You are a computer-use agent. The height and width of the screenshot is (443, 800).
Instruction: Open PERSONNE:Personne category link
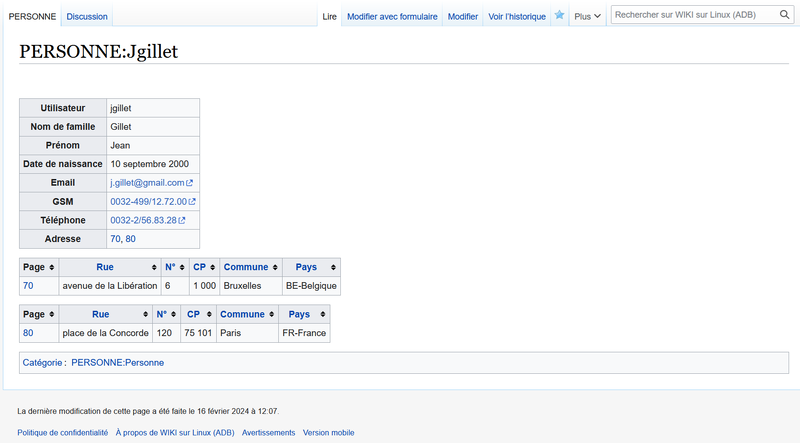coord(117,363)
